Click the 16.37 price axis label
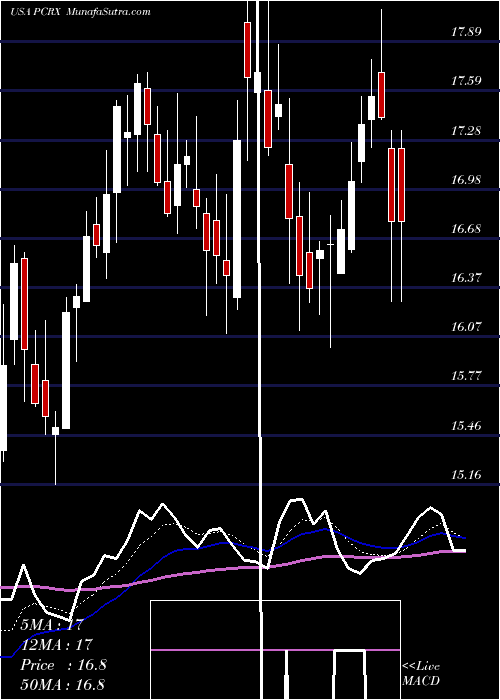This screenshot has width=500, height=700. [466, 278]
